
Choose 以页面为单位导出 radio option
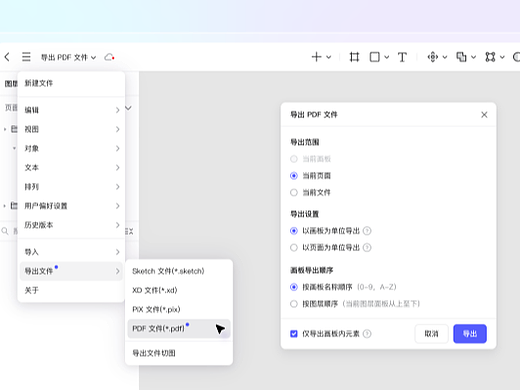tap(294, 247)
